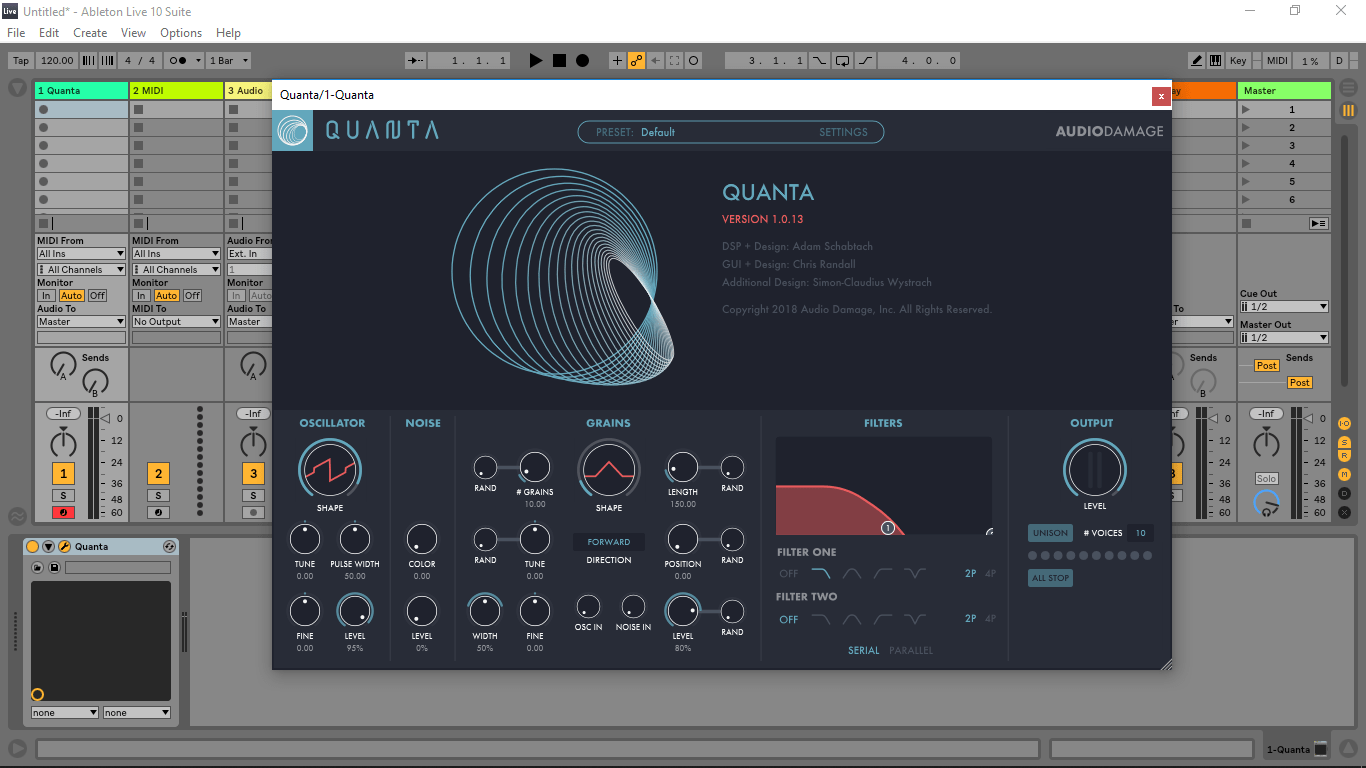Select Filter Two notch shape icon
Screen dimensions: 1366x768
coord(915,619)
